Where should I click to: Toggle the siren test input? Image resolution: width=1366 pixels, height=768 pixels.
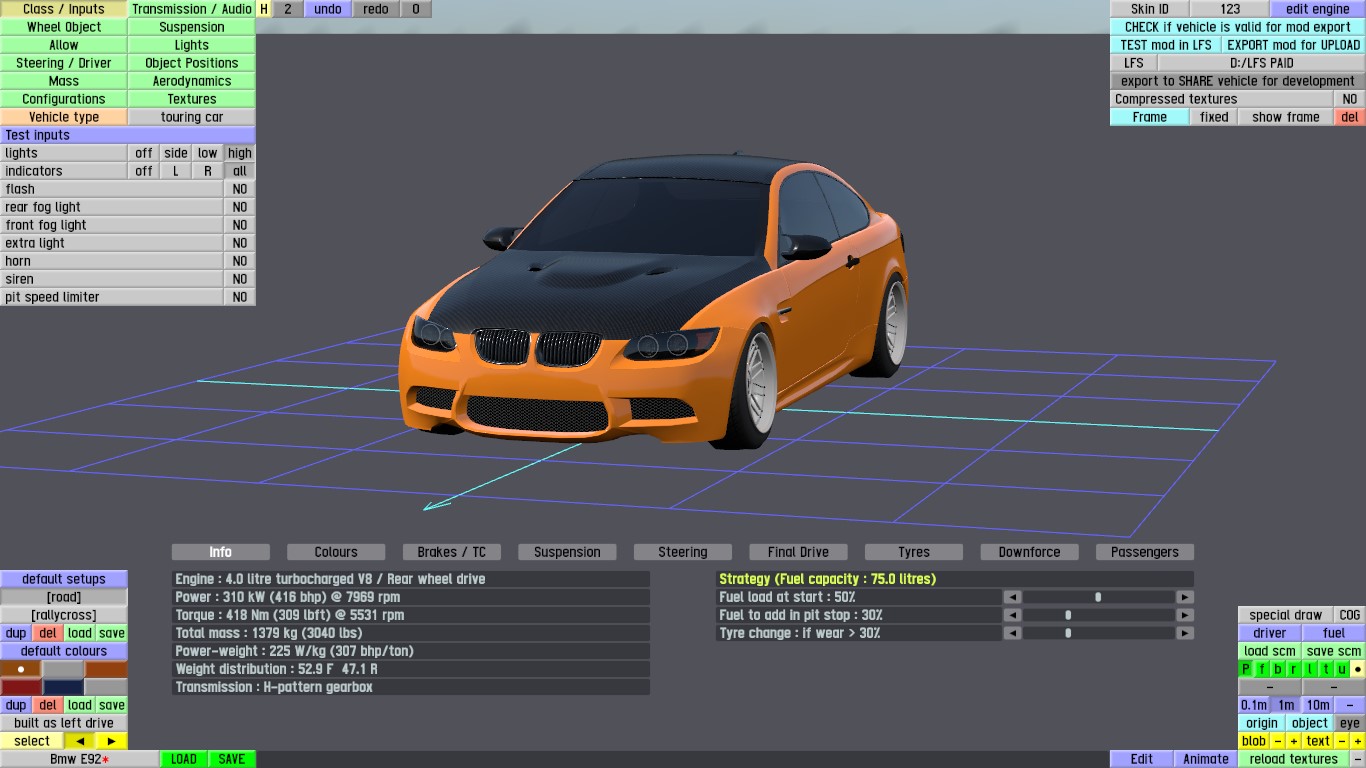tap(240, 279)
